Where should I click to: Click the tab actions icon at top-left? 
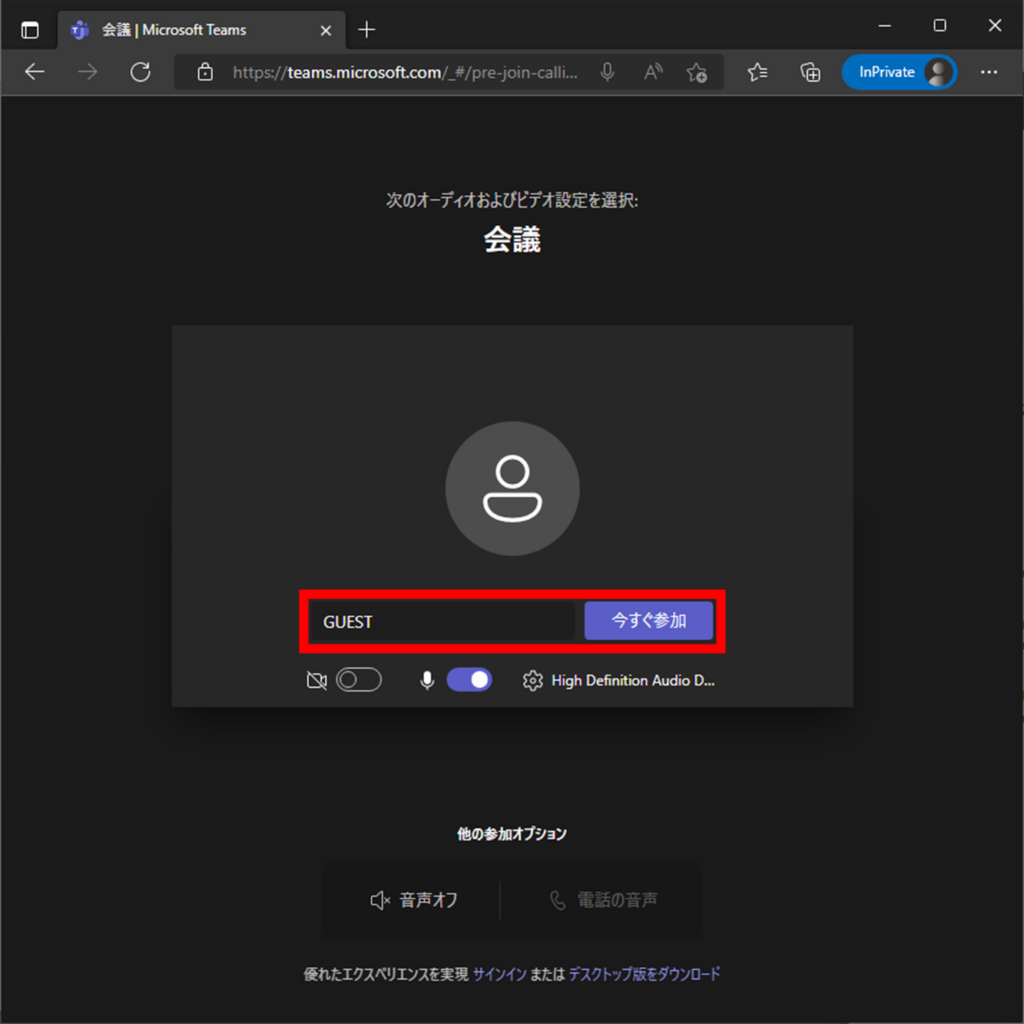pos(30,30)
